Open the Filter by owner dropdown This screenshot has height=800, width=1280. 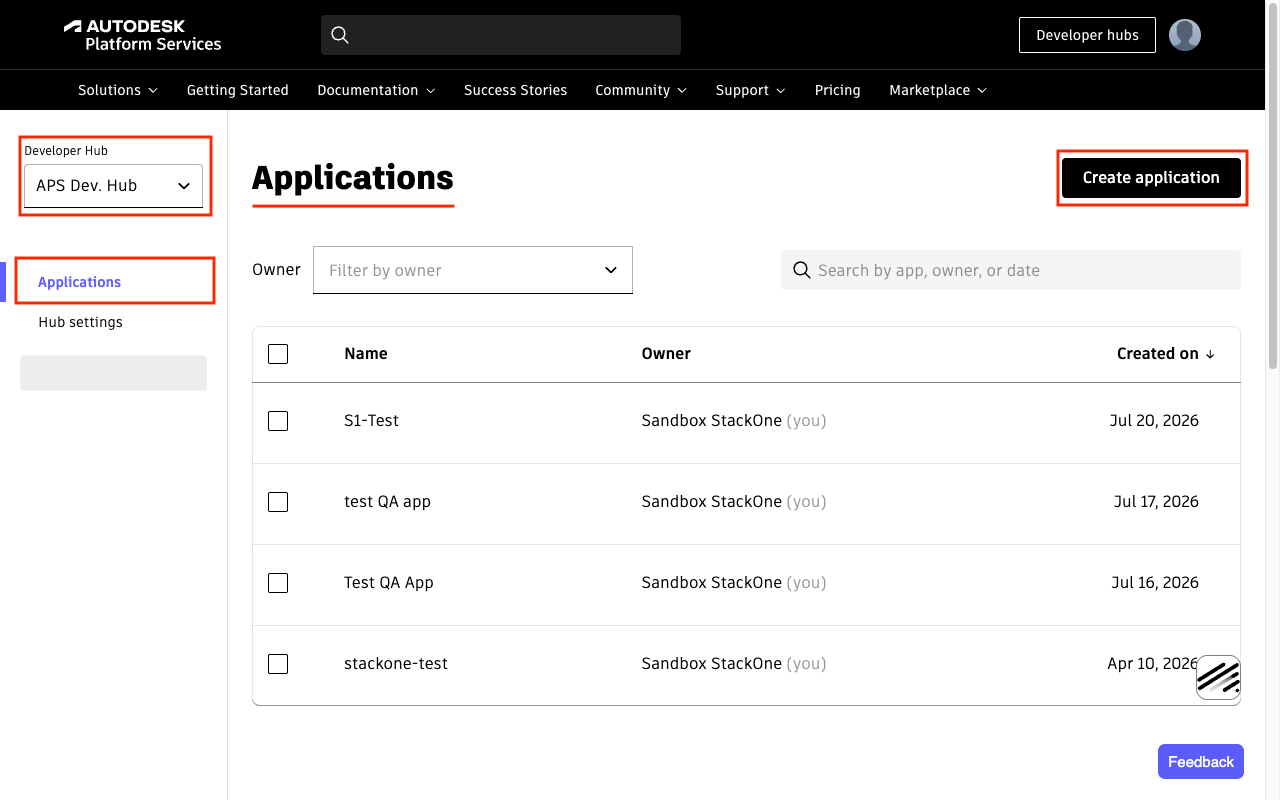click(473, 270)
